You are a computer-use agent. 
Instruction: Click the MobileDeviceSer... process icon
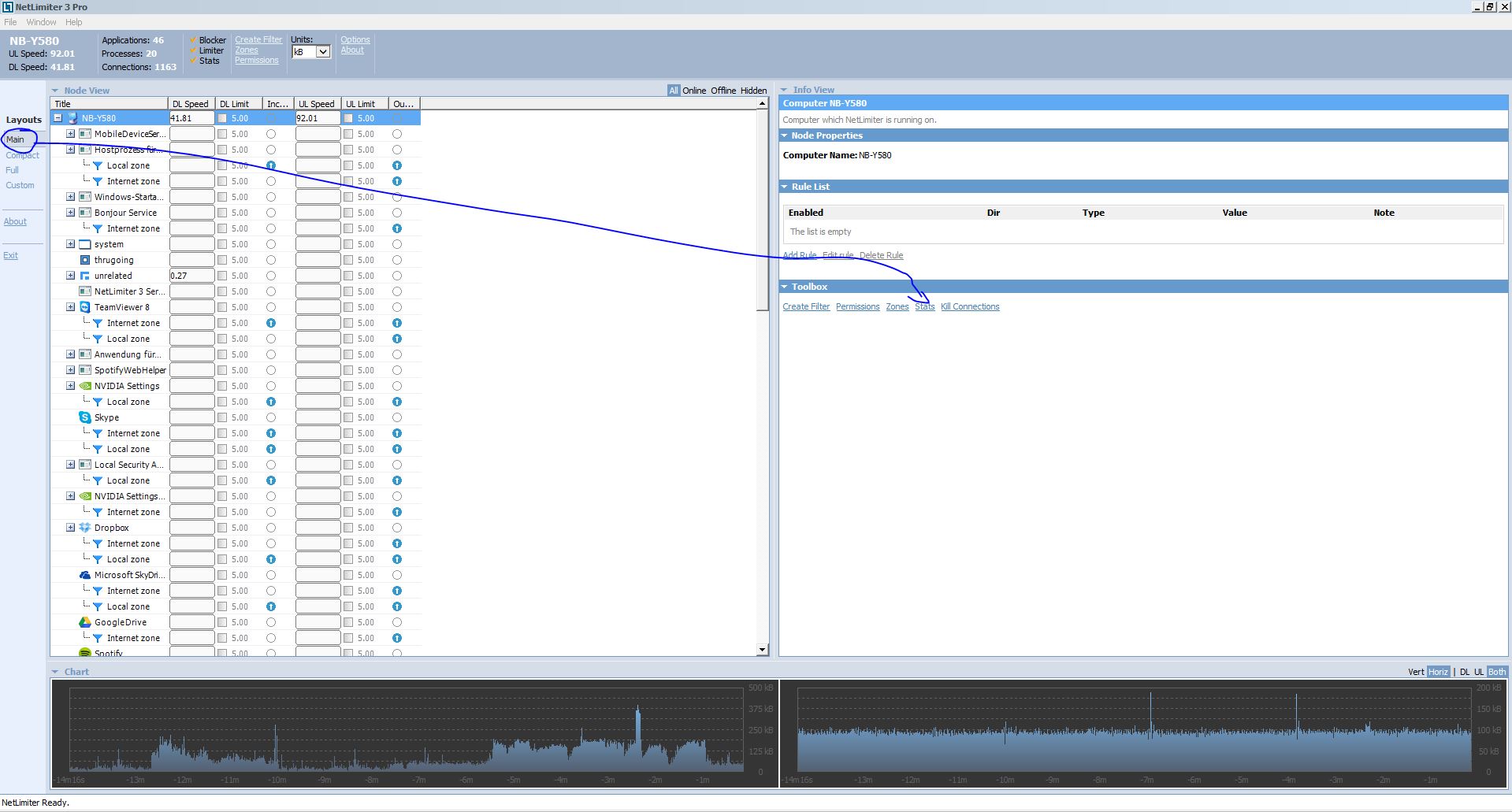[85, 134]
